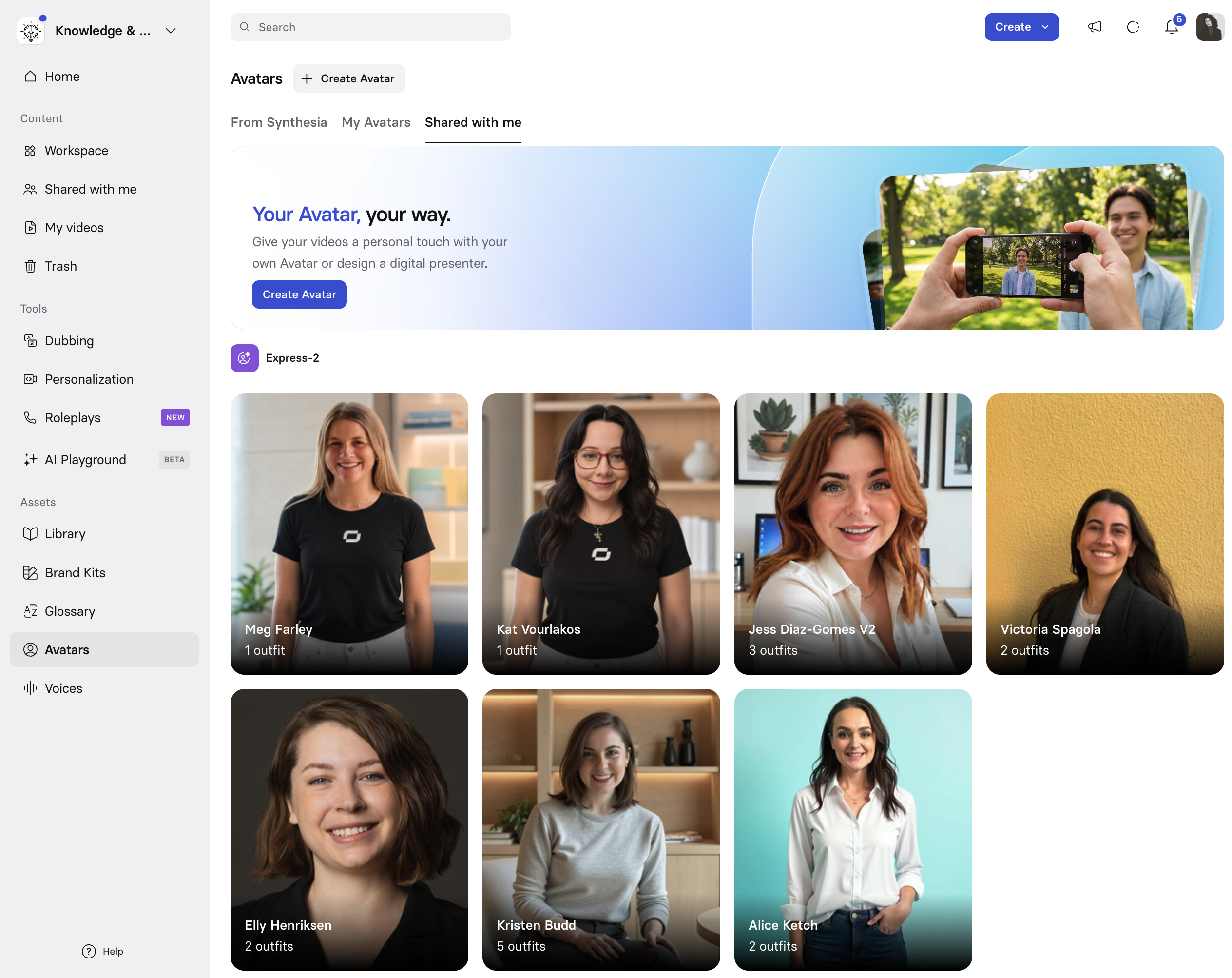Viewport: 1232px width, 978px height.
Task: Click the Shared with me people icon
Action: click(30, 189)
